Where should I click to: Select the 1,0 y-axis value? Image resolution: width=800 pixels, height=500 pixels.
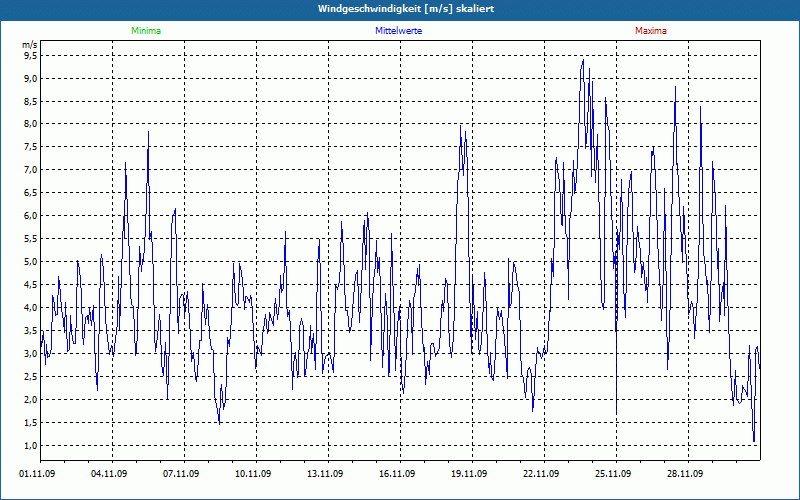pos(30,445)
